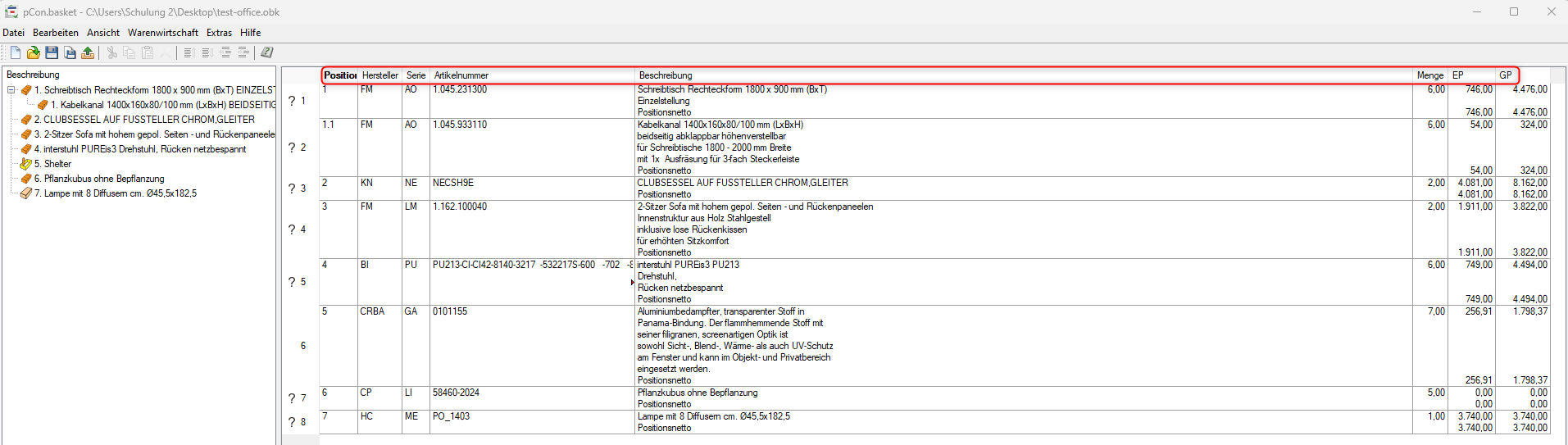Click article number 1.162.100040

pos(460,207)
